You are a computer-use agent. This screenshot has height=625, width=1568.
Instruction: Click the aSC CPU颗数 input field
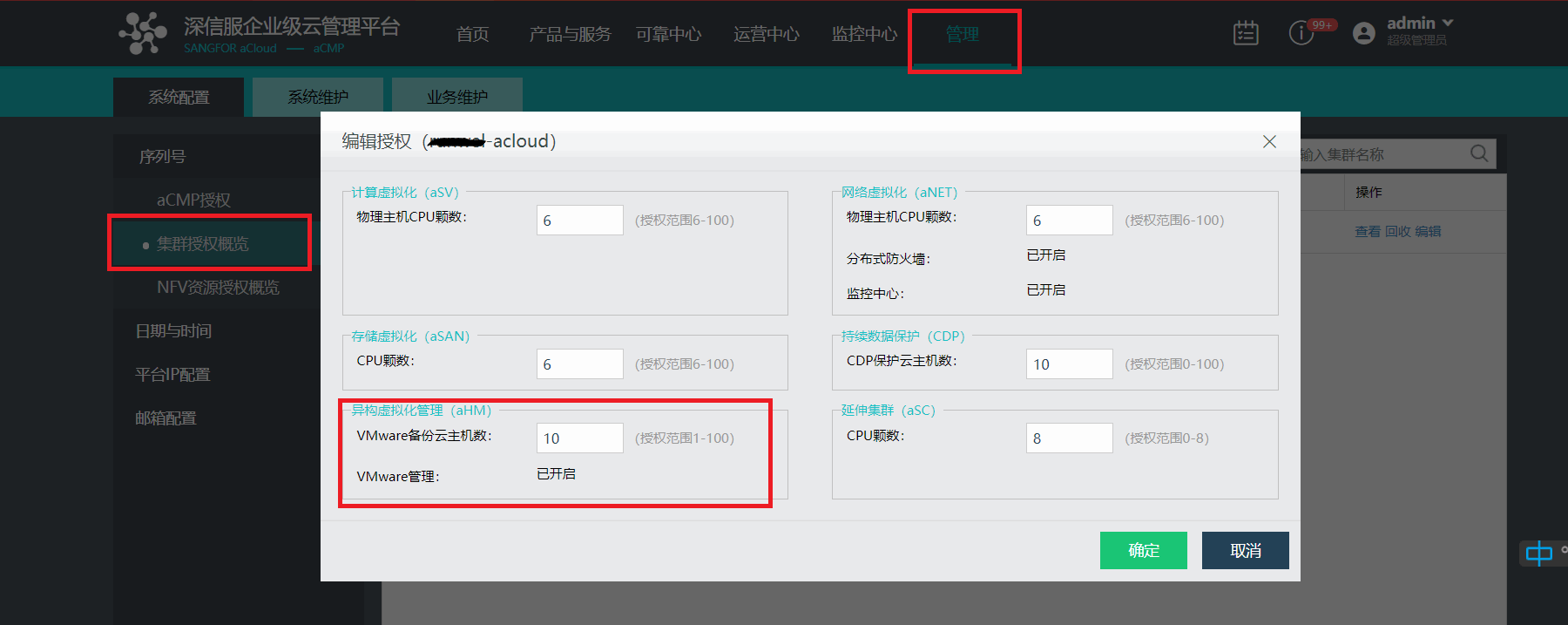tap(1070, 438)
